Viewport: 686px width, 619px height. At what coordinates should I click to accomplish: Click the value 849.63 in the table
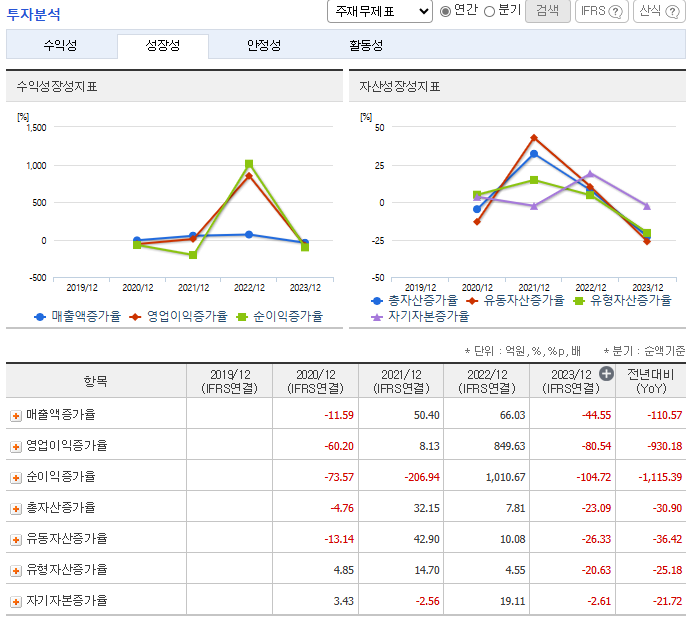point(509,447)
